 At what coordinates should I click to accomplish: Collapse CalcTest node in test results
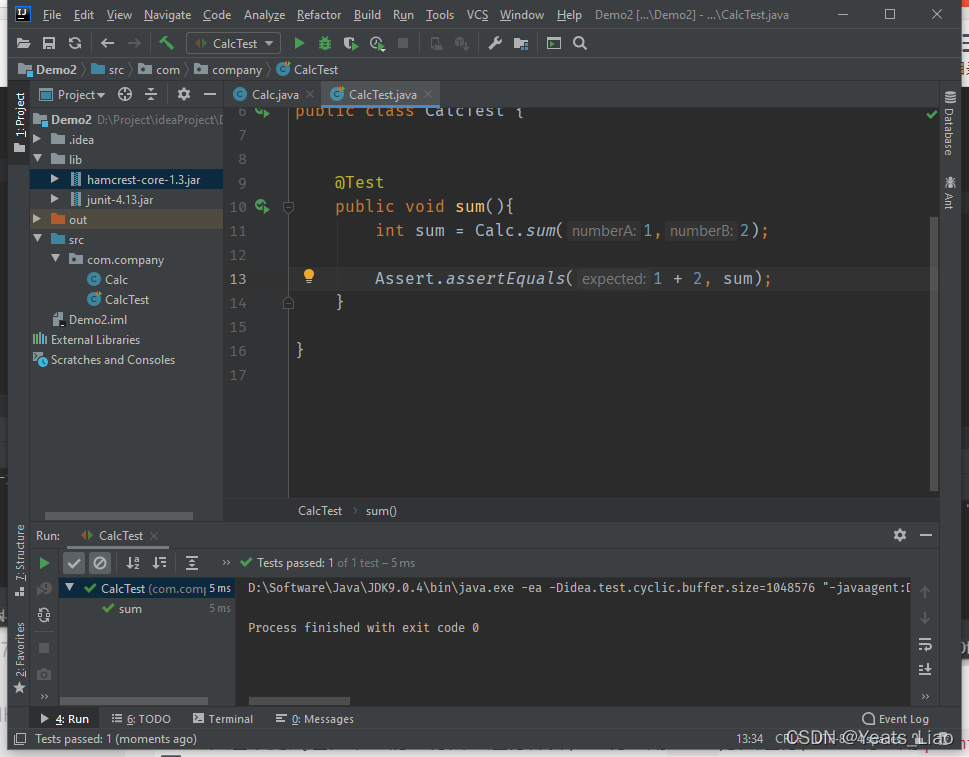(x=69, y=588)
